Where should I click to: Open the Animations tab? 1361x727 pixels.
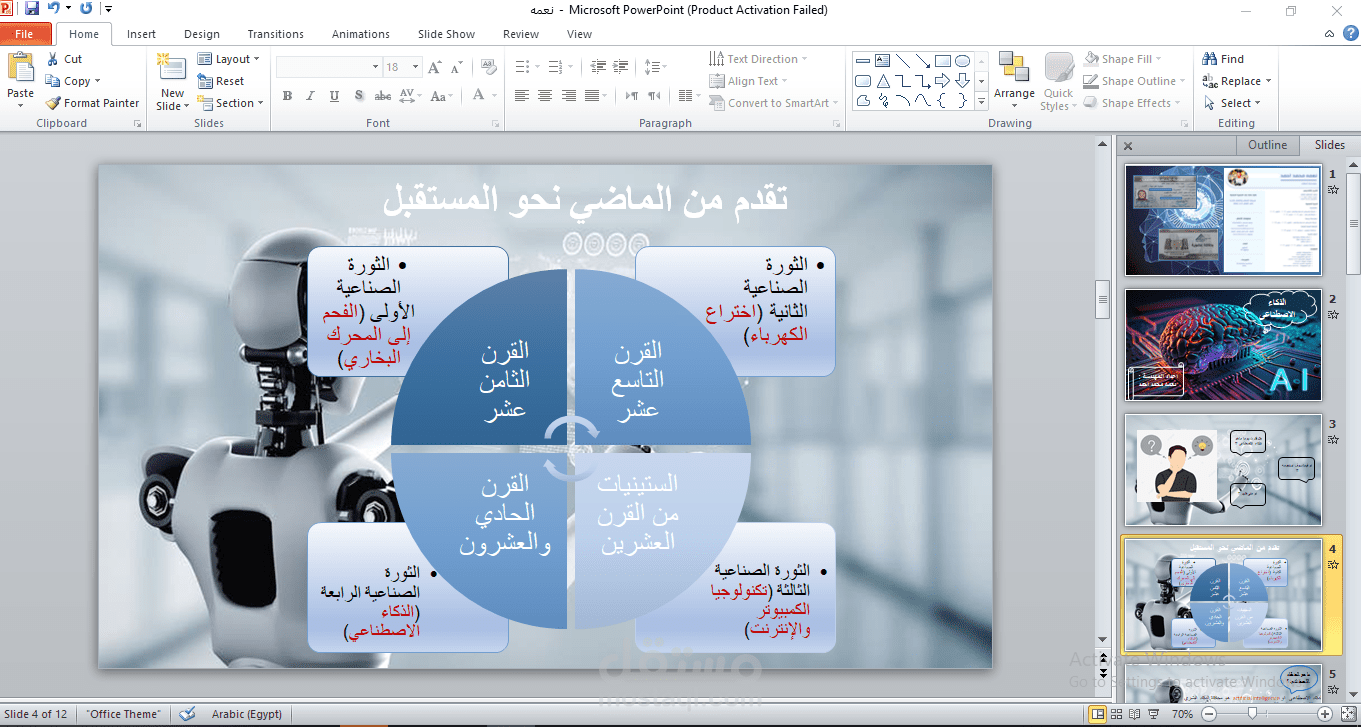coord(361,34)
